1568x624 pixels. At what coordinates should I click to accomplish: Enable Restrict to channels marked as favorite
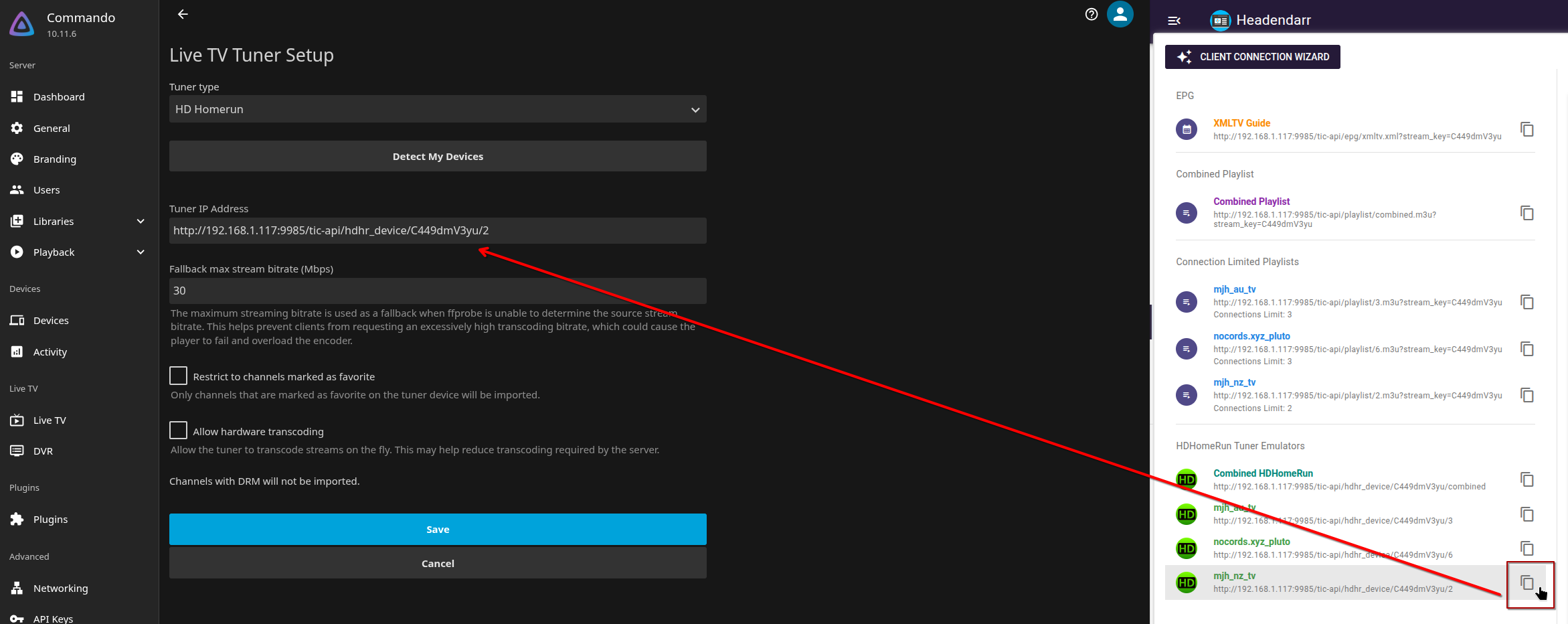pyautogui.click(x=178, y=376)
